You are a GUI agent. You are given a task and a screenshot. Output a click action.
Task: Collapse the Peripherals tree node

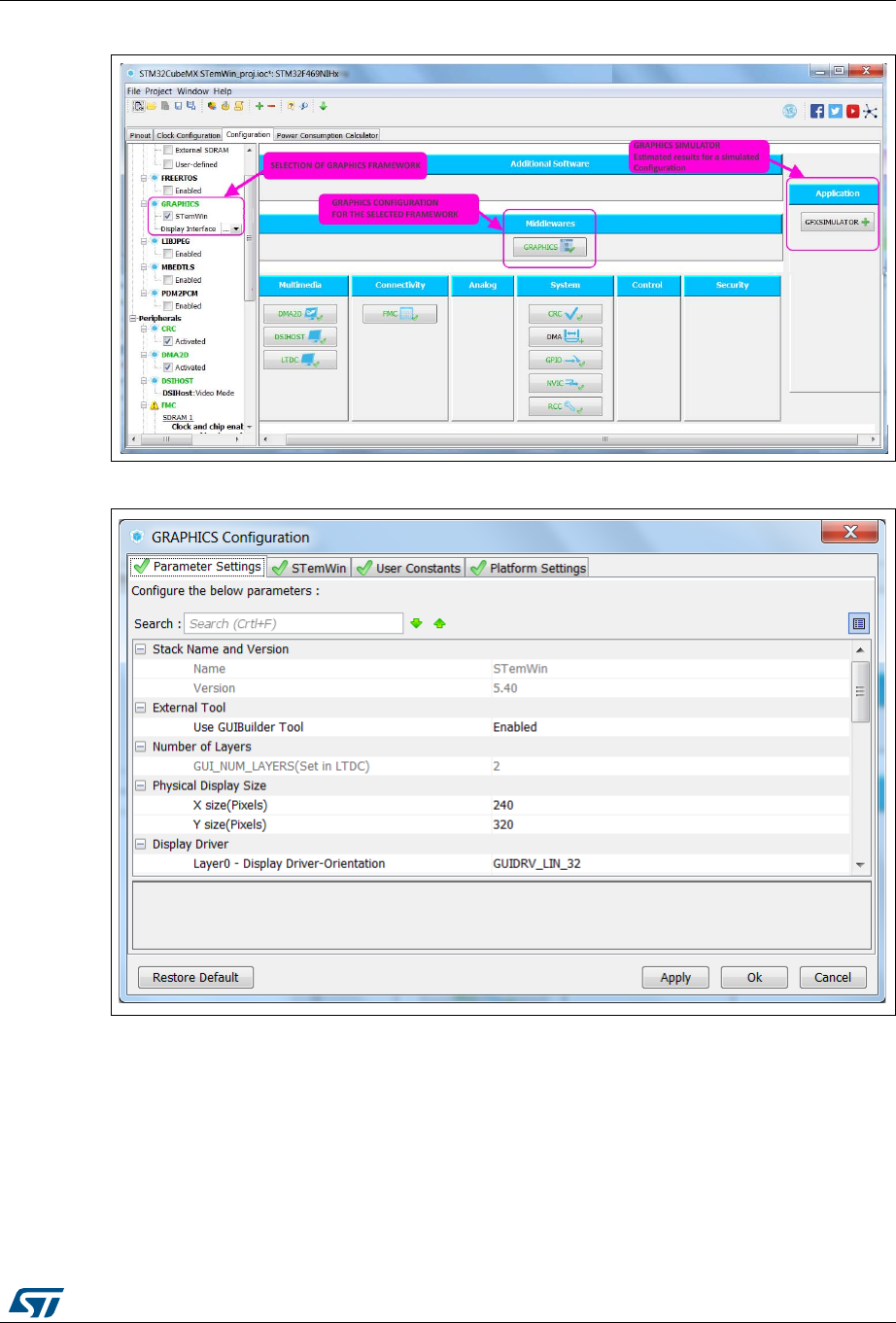[133, 318]
